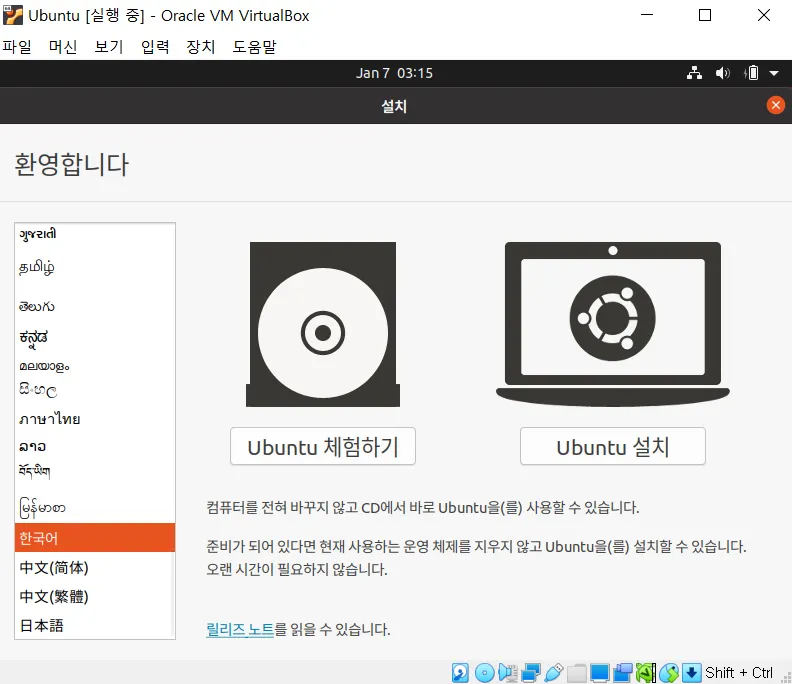This screenshot has height=684, width=792.
Task: Select 中文(简体) language in list
Action: click(x=95, y=567)
